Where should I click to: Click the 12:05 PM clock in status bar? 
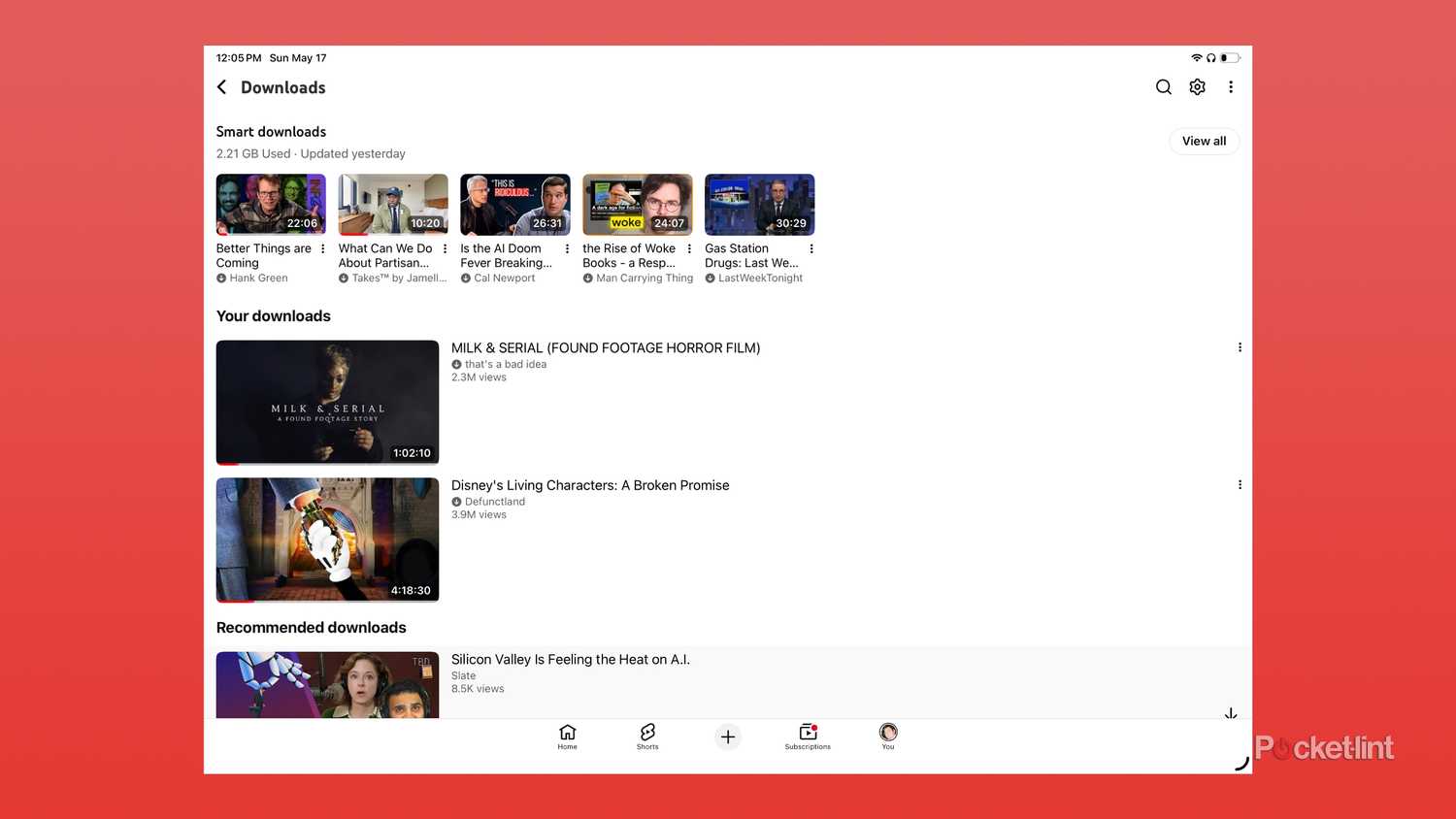[x=239, y=58]
